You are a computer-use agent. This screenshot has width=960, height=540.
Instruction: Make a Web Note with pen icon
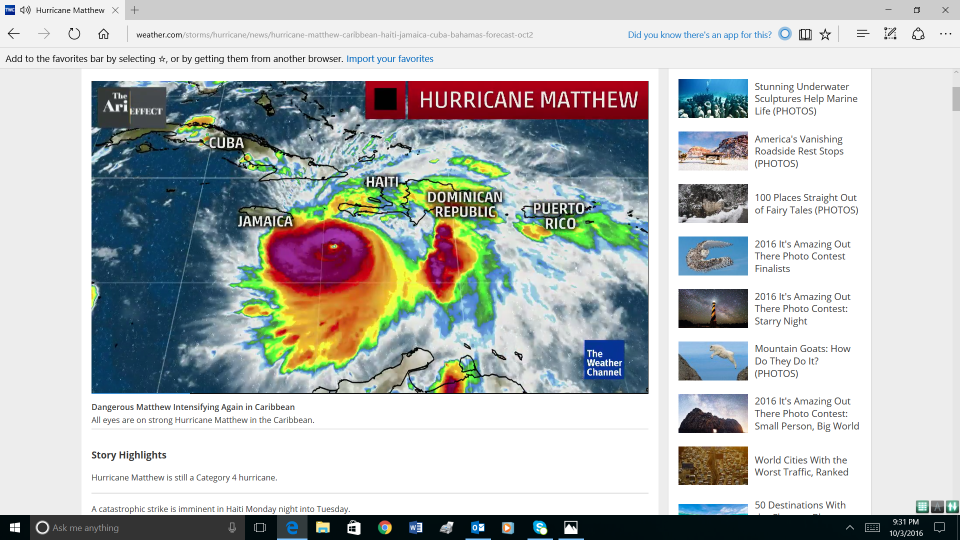(890, 34)
